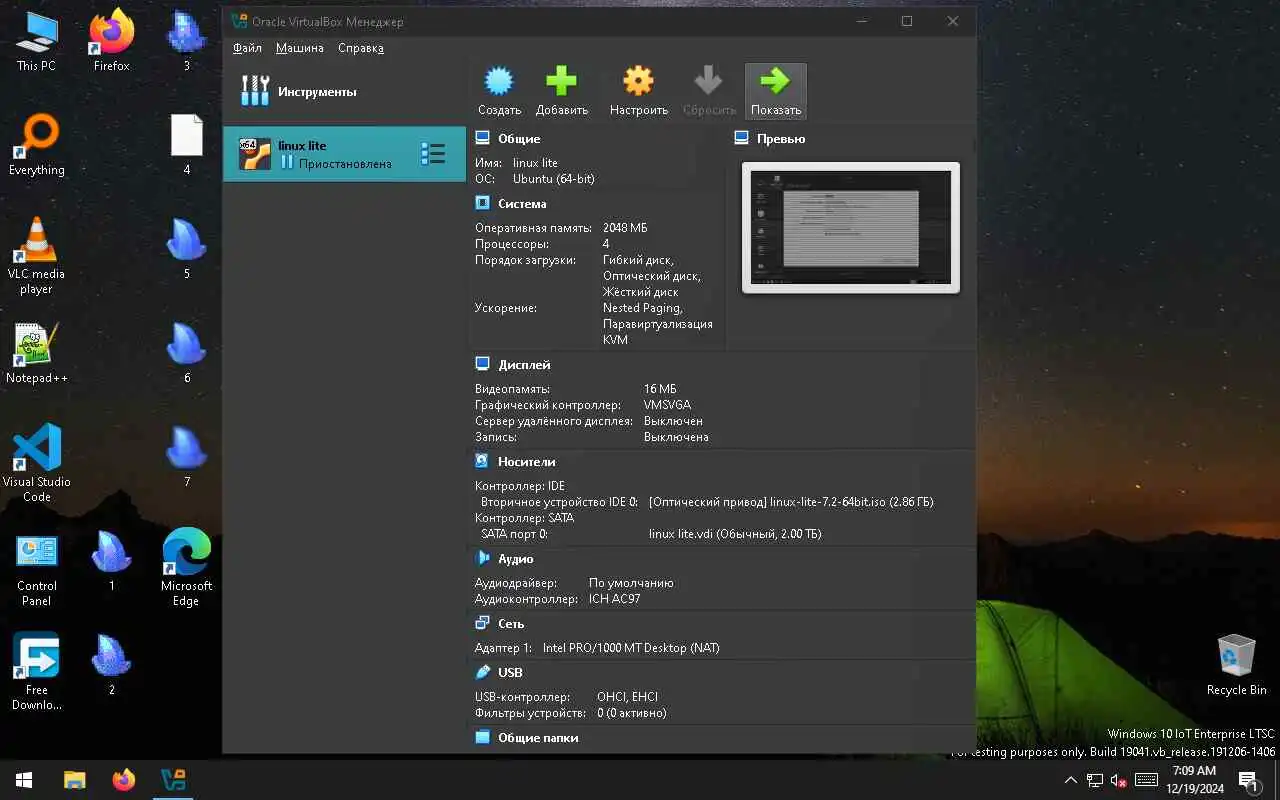
Task: Open the Носители section heading link
Action: [527, 462]
